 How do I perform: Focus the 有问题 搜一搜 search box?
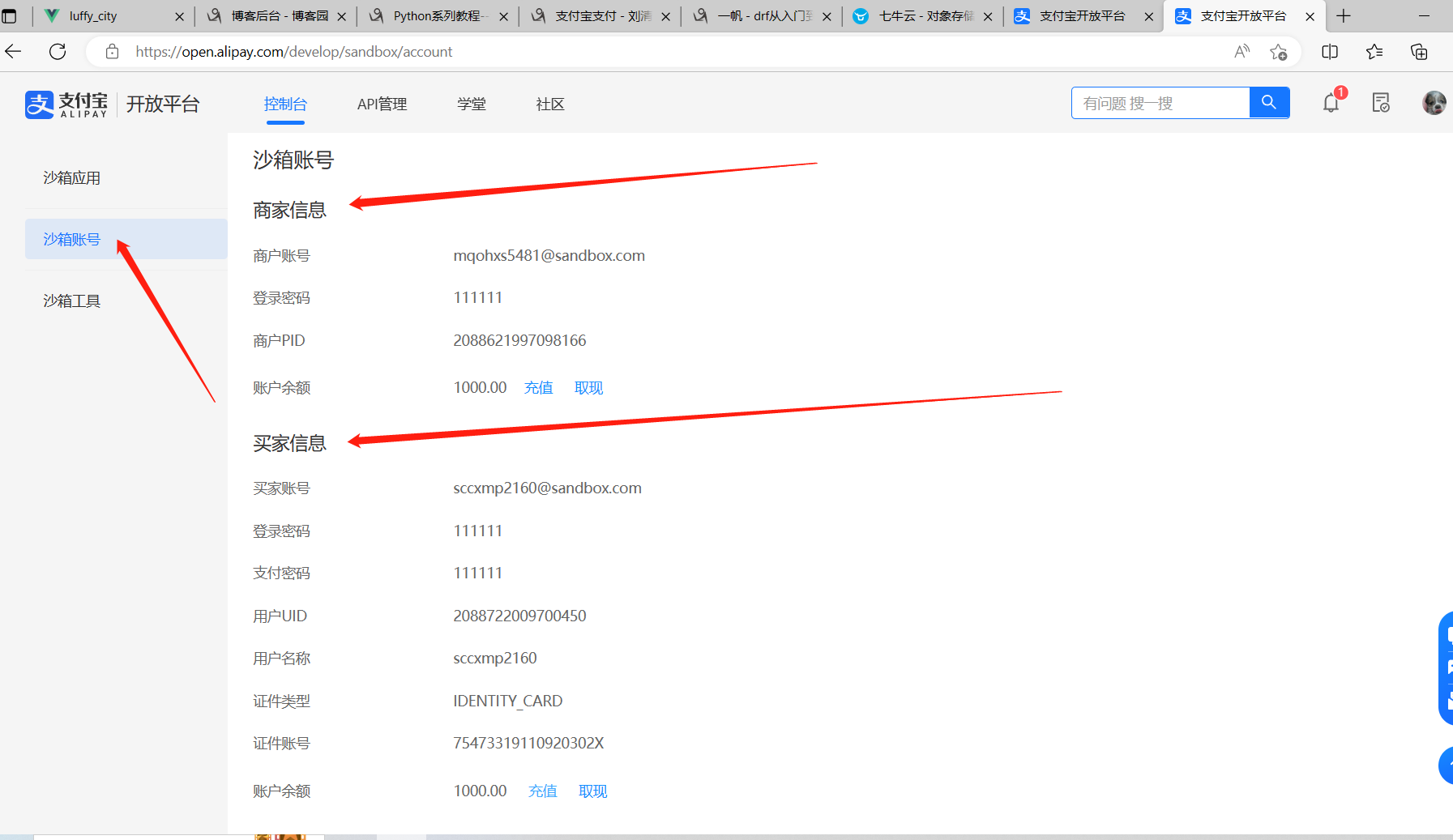[1160, 103]
